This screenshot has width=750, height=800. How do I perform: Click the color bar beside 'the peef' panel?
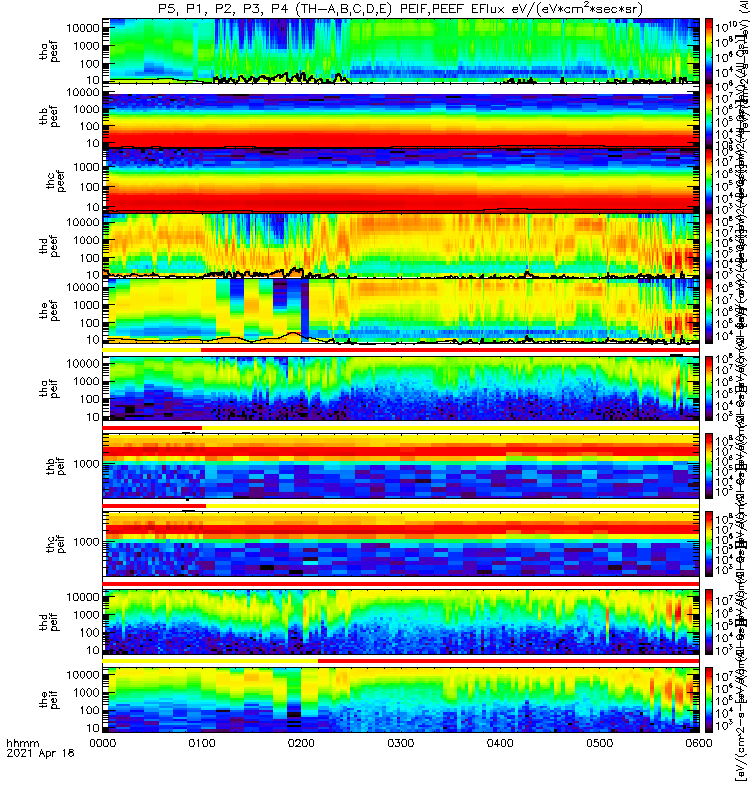click(x=709, y=311)
